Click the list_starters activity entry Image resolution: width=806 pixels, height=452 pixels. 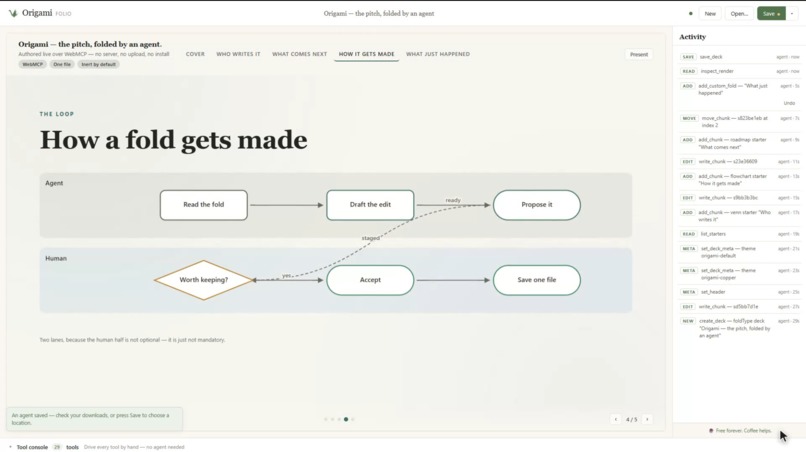pyautogui.click(x=740, y=234)
